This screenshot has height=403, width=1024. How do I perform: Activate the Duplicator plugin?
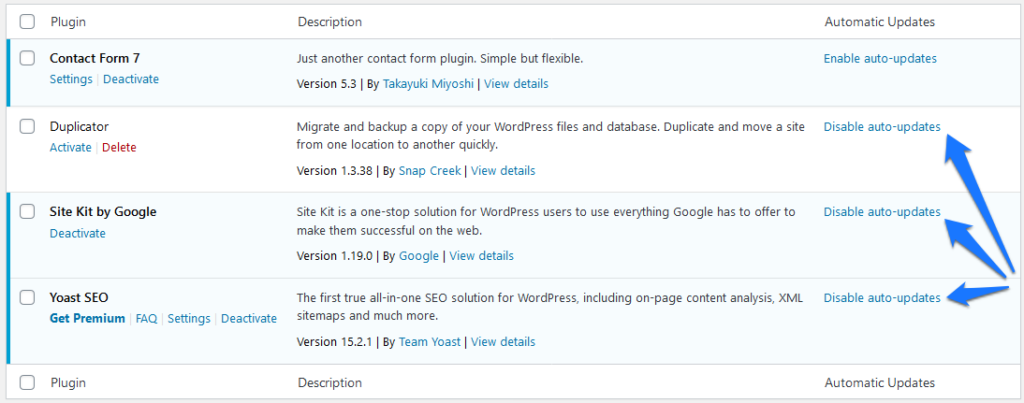71,148
